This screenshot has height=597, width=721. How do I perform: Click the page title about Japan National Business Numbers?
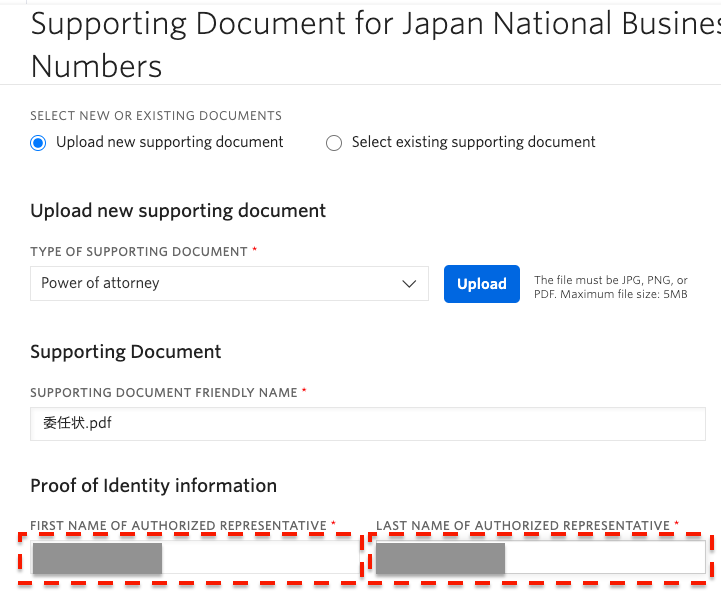click(x=376, y=45)
